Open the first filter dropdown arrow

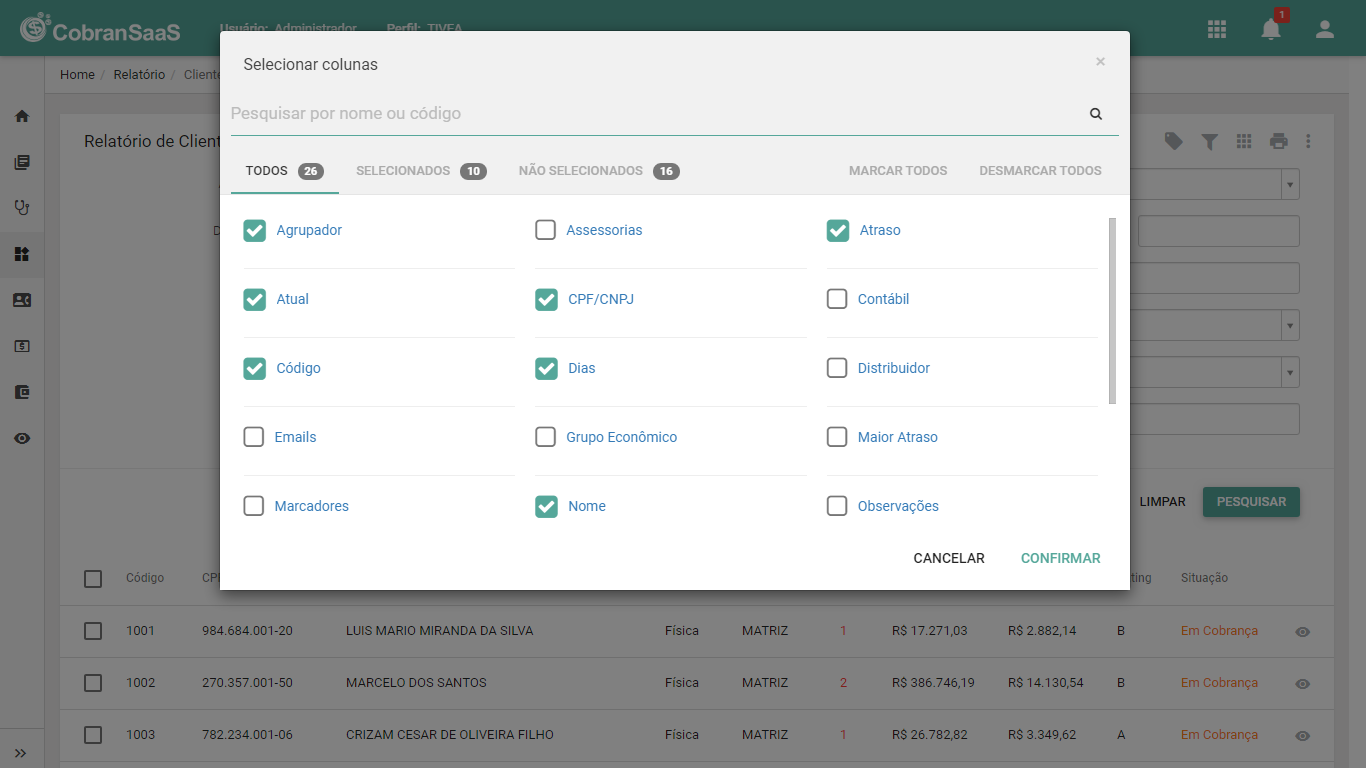pos(1291,185)
